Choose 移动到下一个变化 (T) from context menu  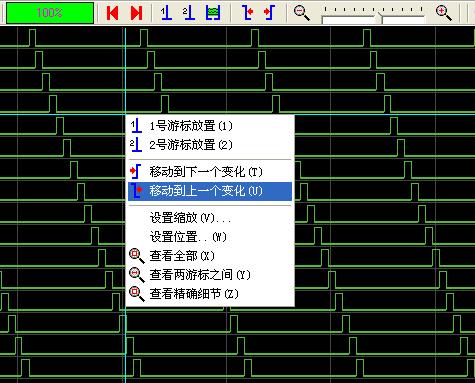[210, 172]
